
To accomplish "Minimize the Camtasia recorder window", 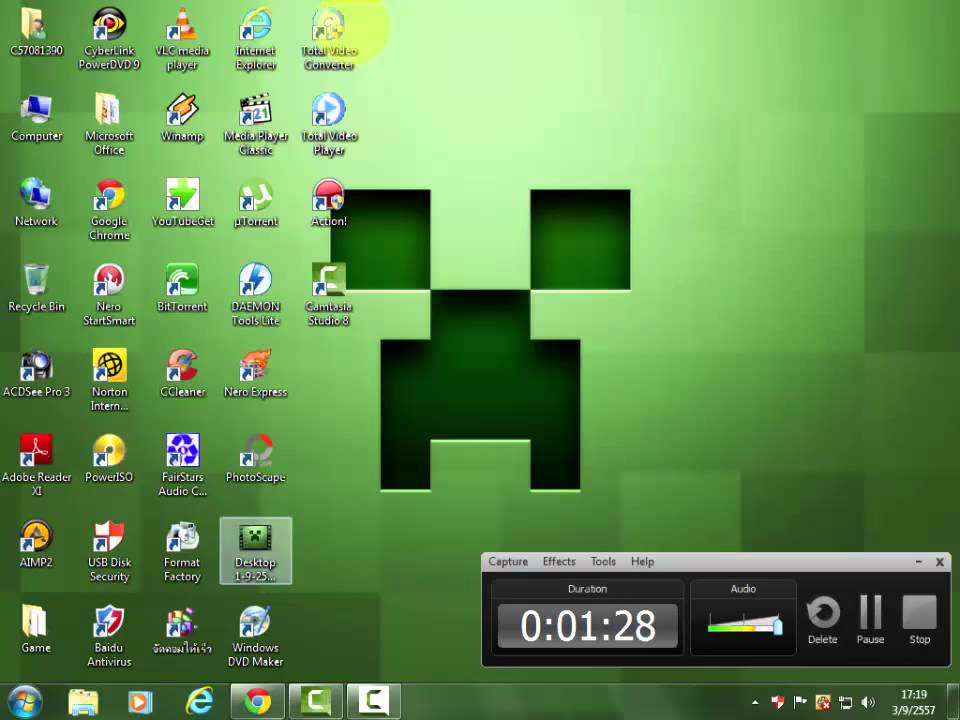I will click(918, 561).
